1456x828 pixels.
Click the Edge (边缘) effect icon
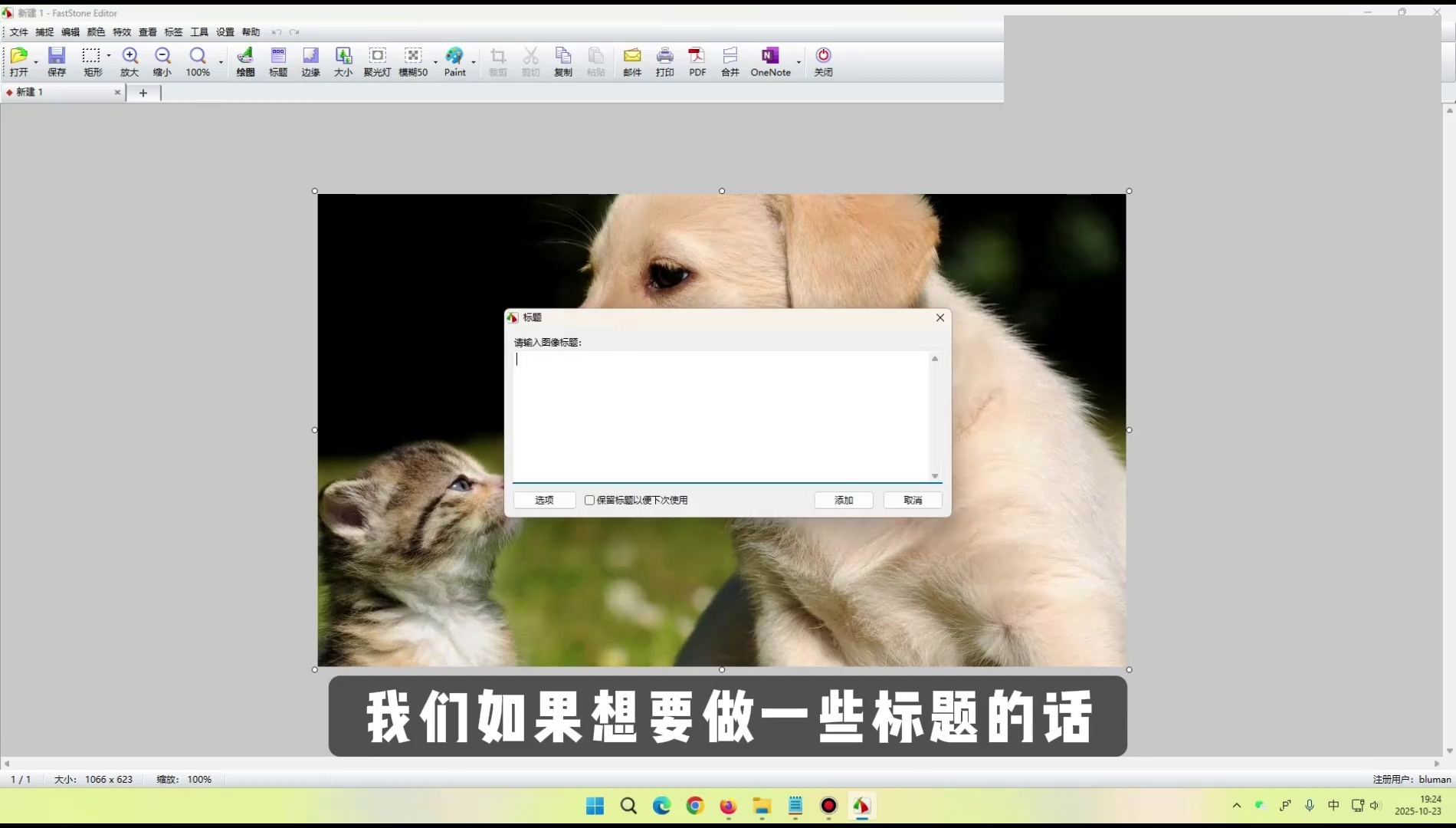pyautogui.click(x=310, y=61)
